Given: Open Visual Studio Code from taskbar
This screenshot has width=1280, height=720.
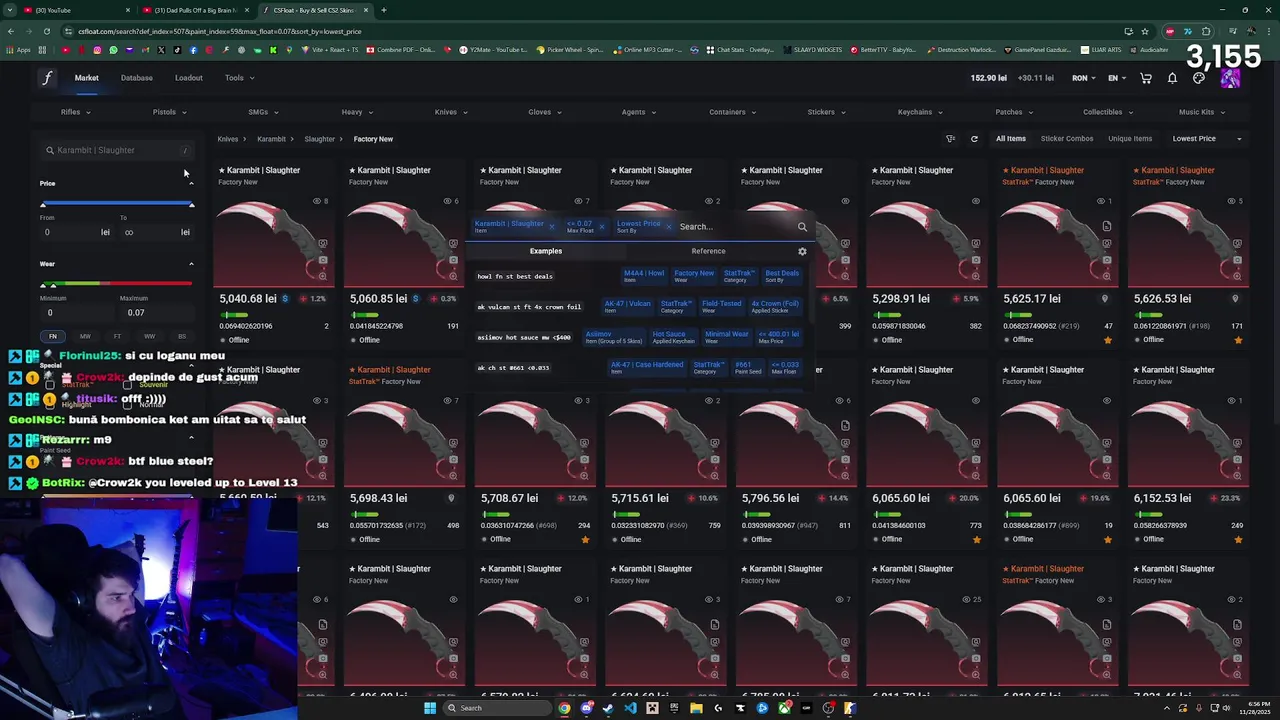Looking at the screenshot, I should [x=630, y=708].
